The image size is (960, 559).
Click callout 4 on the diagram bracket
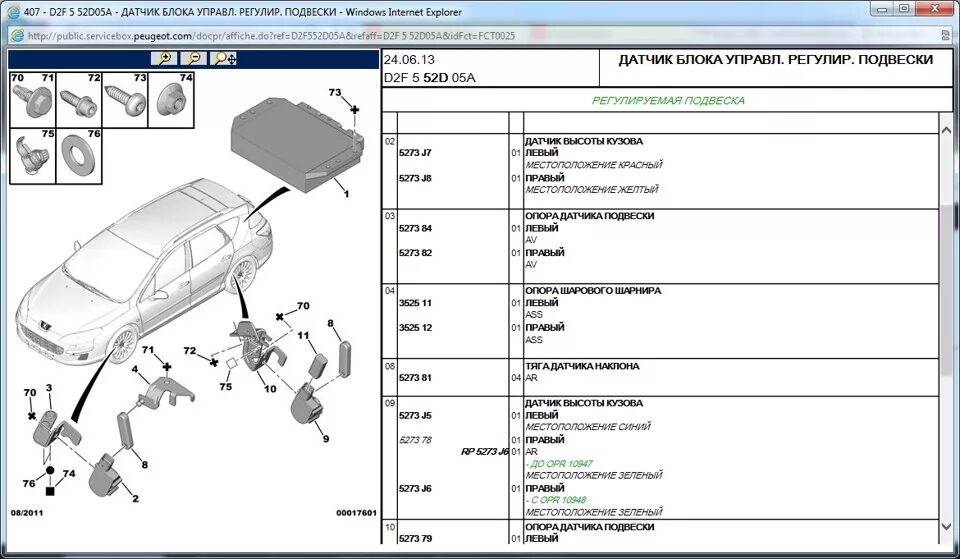pos(135,370)
